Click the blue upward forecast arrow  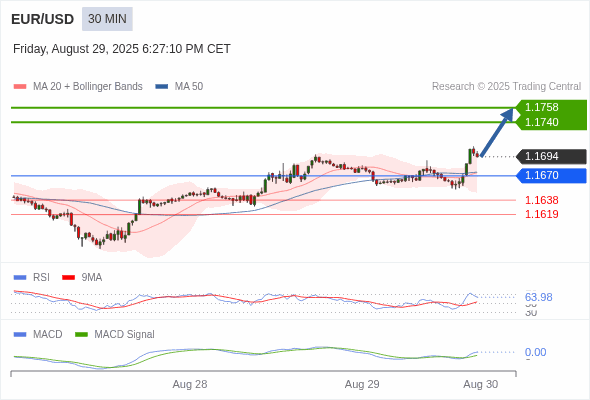497,132
